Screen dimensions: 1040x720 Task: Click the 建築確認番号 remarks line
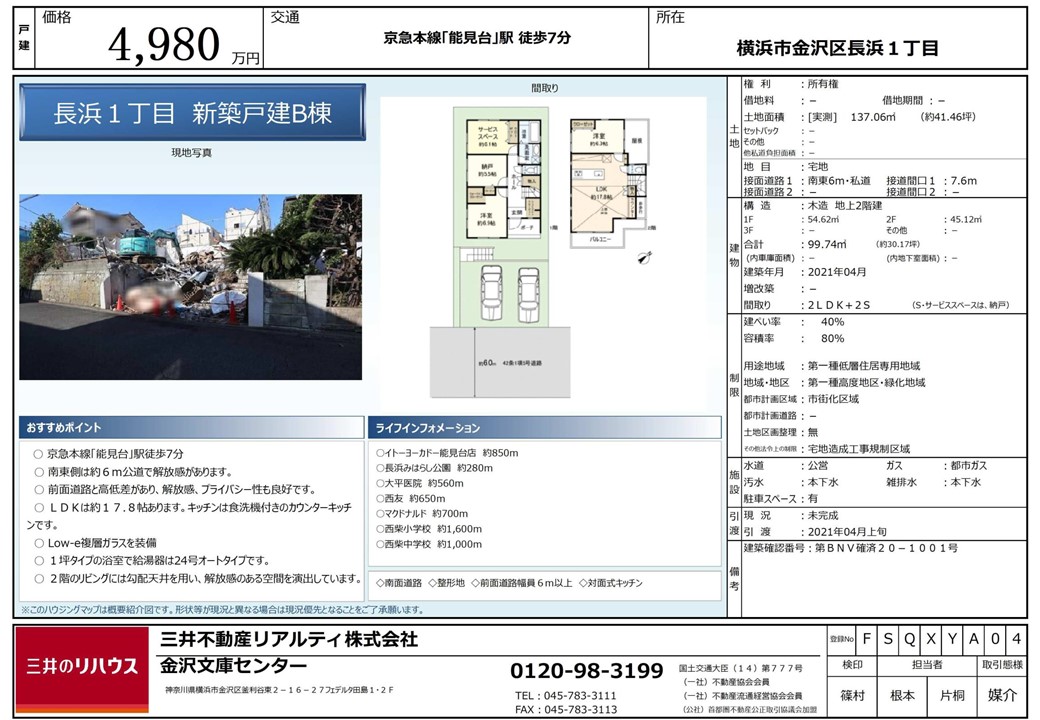[x=852, y=549]
